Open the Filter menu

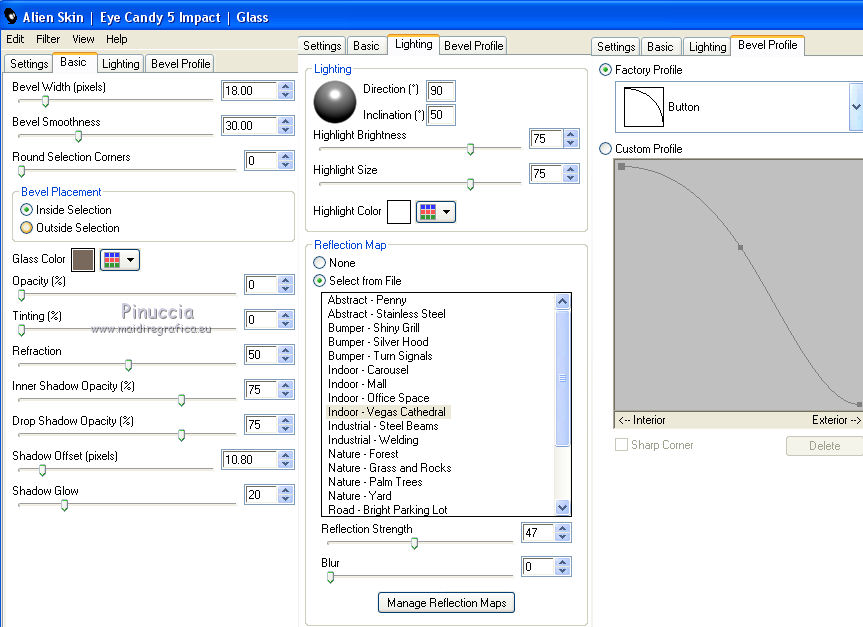[x=48, y=39]
